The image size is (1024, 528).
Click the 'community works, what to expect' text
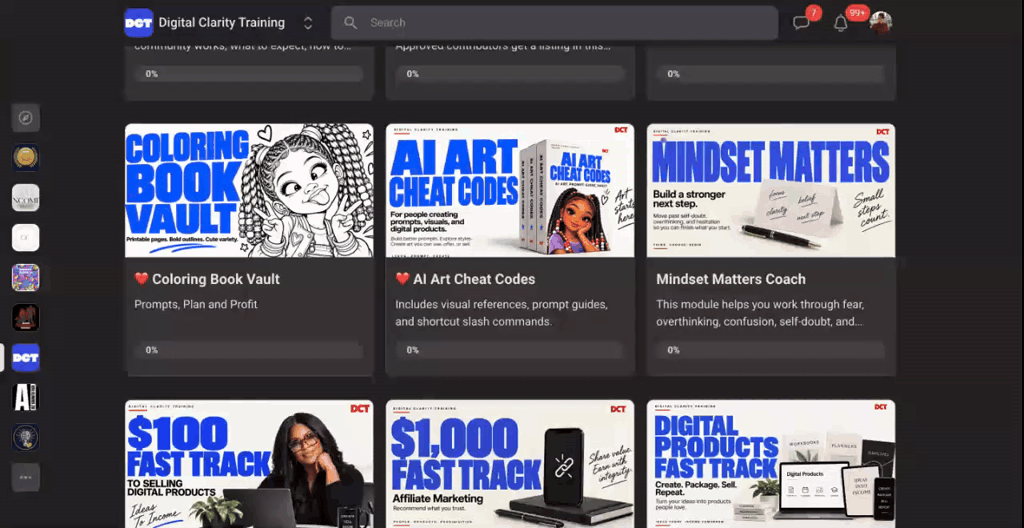(x=243, y=47)
